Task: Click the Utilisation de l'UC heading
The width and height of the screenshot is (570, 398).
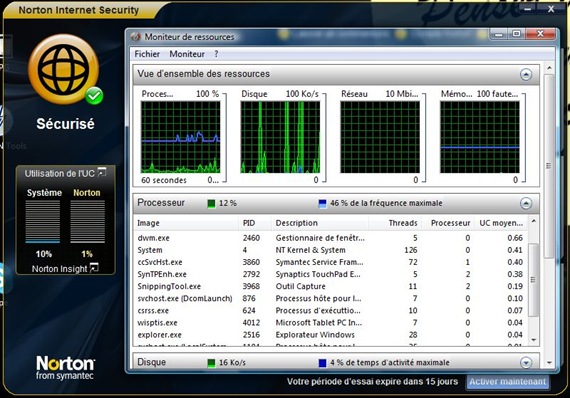Action: tap(59, 173)
